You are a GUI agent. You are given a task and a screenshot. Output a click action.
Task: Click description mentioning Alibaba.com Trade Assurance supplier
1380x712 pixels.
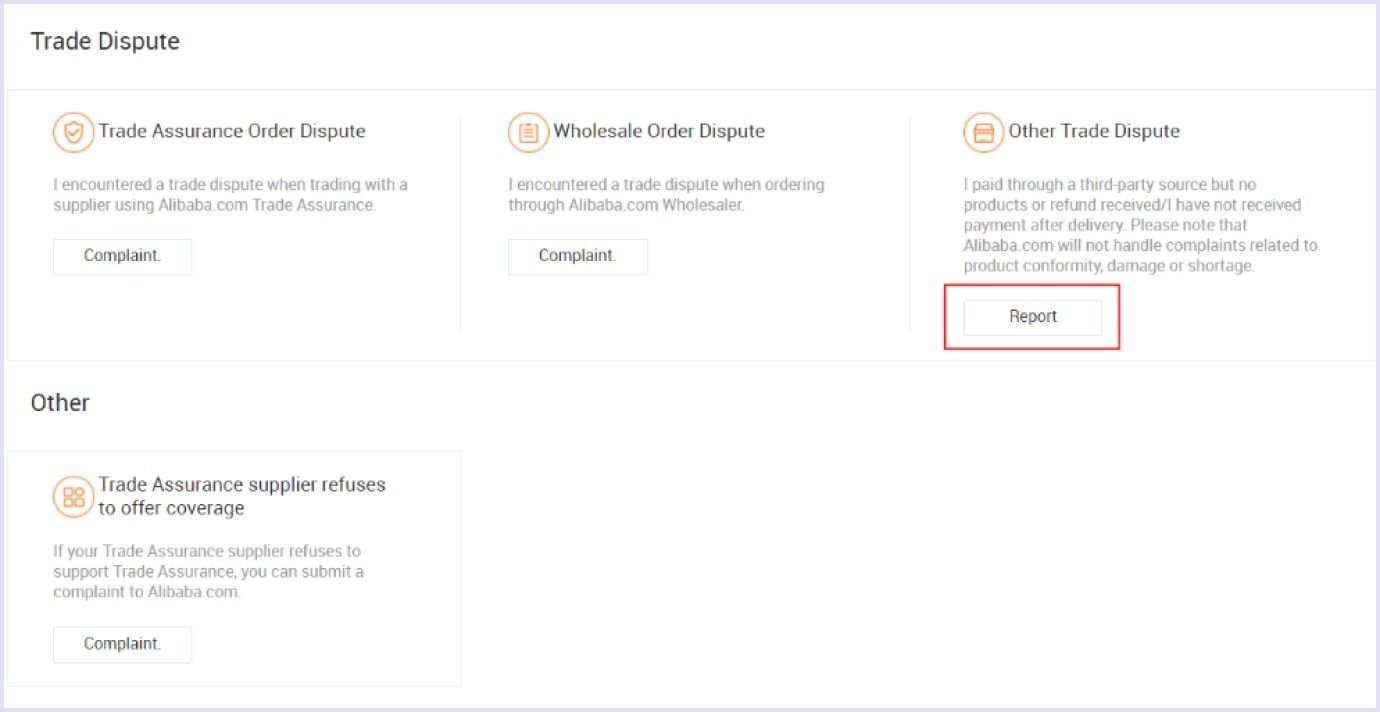231,195
